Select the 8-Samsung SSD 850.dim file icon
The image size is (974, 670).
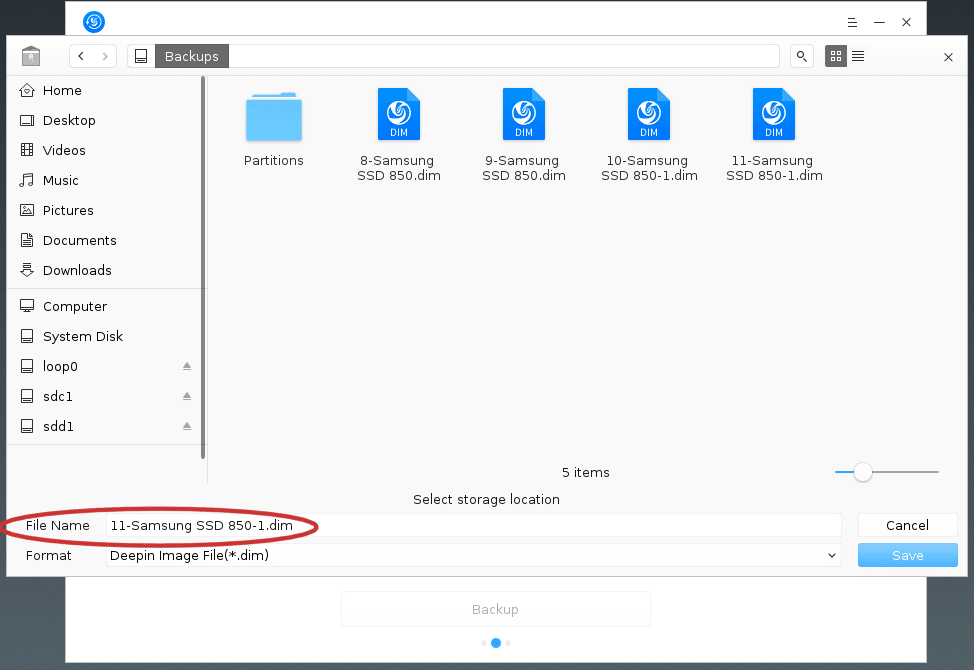399,114
